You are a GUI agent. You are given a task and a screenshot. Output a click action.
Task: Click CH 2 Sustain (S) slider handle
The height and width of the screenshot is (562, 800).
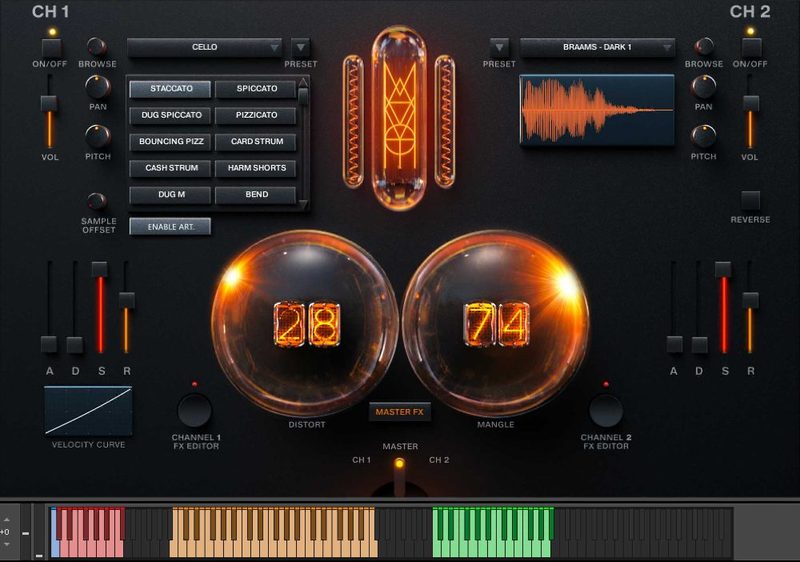pos(723,269)
